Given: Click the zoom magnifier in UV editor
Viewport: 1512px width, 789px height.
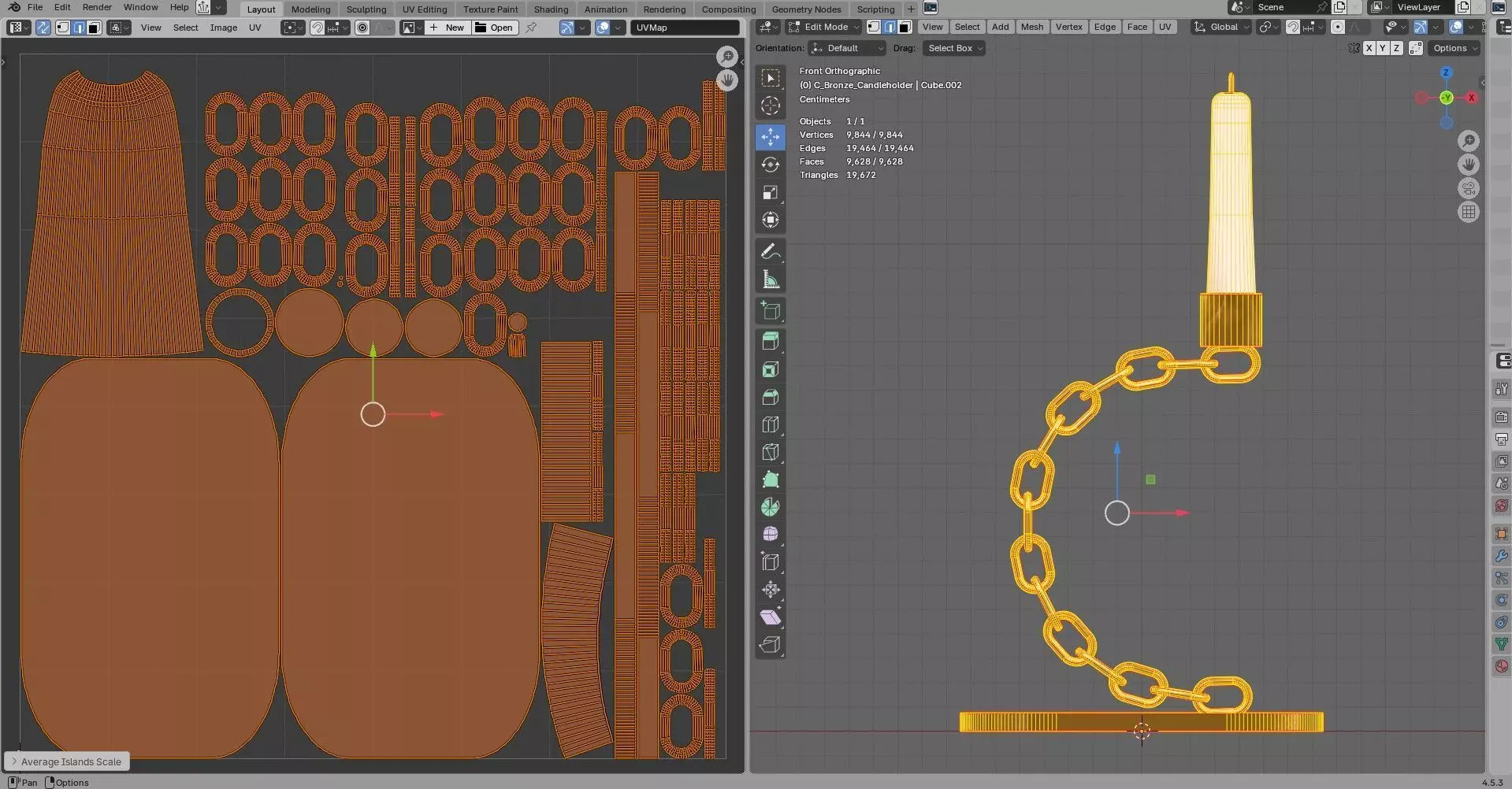Looking at the screenshot, I should (726, 57).
